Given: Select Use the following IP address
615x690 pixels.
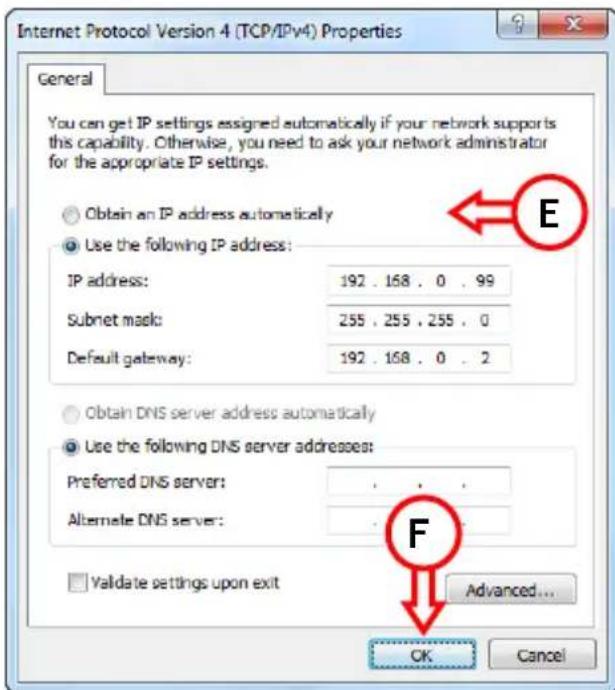Looking at the screenshot, I should [71, 246].
